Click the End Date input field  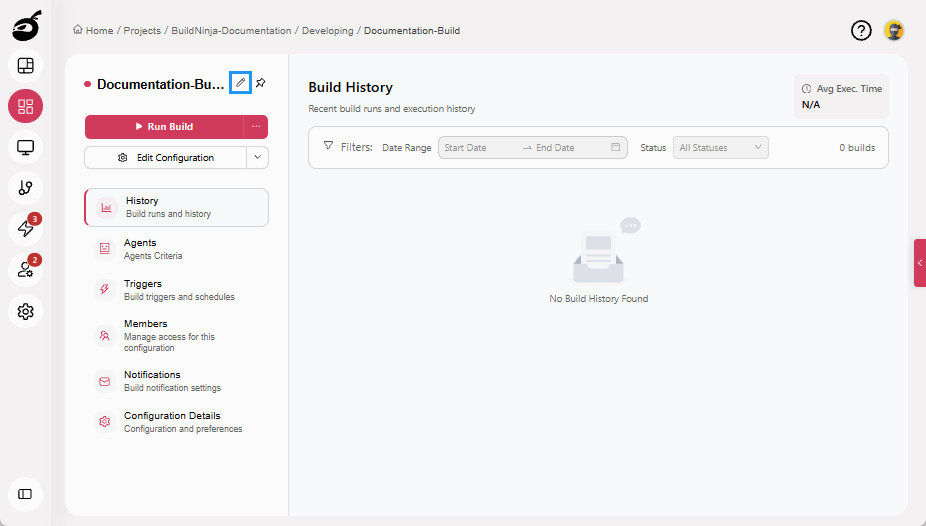point(567,148)
